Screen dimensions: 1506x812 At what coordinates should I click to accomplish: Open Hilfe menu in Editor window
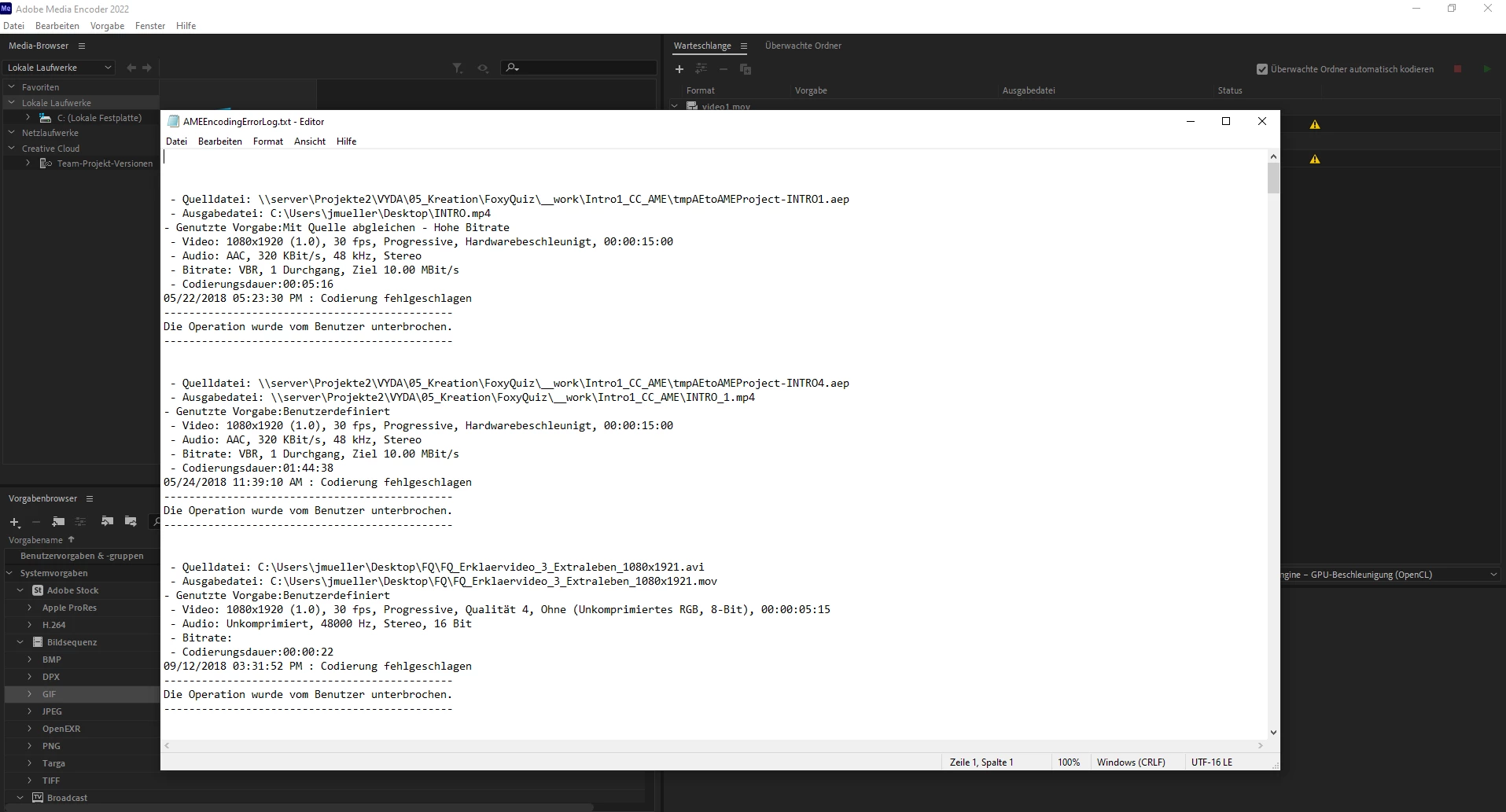tap(347, 141)
